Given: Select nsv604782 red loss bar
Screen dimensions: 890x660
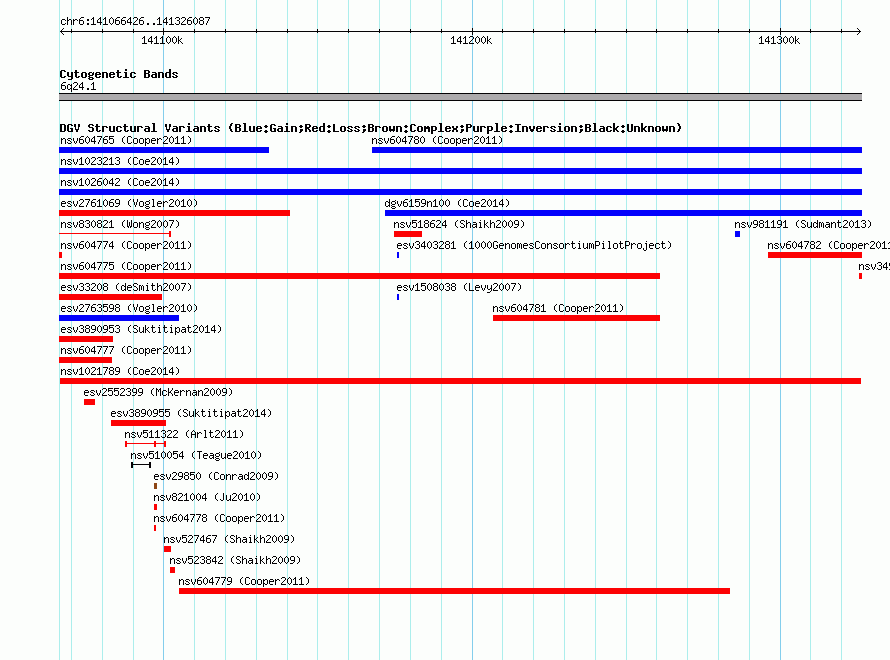Looking at the screenshot, I should [x=815, y=255].
